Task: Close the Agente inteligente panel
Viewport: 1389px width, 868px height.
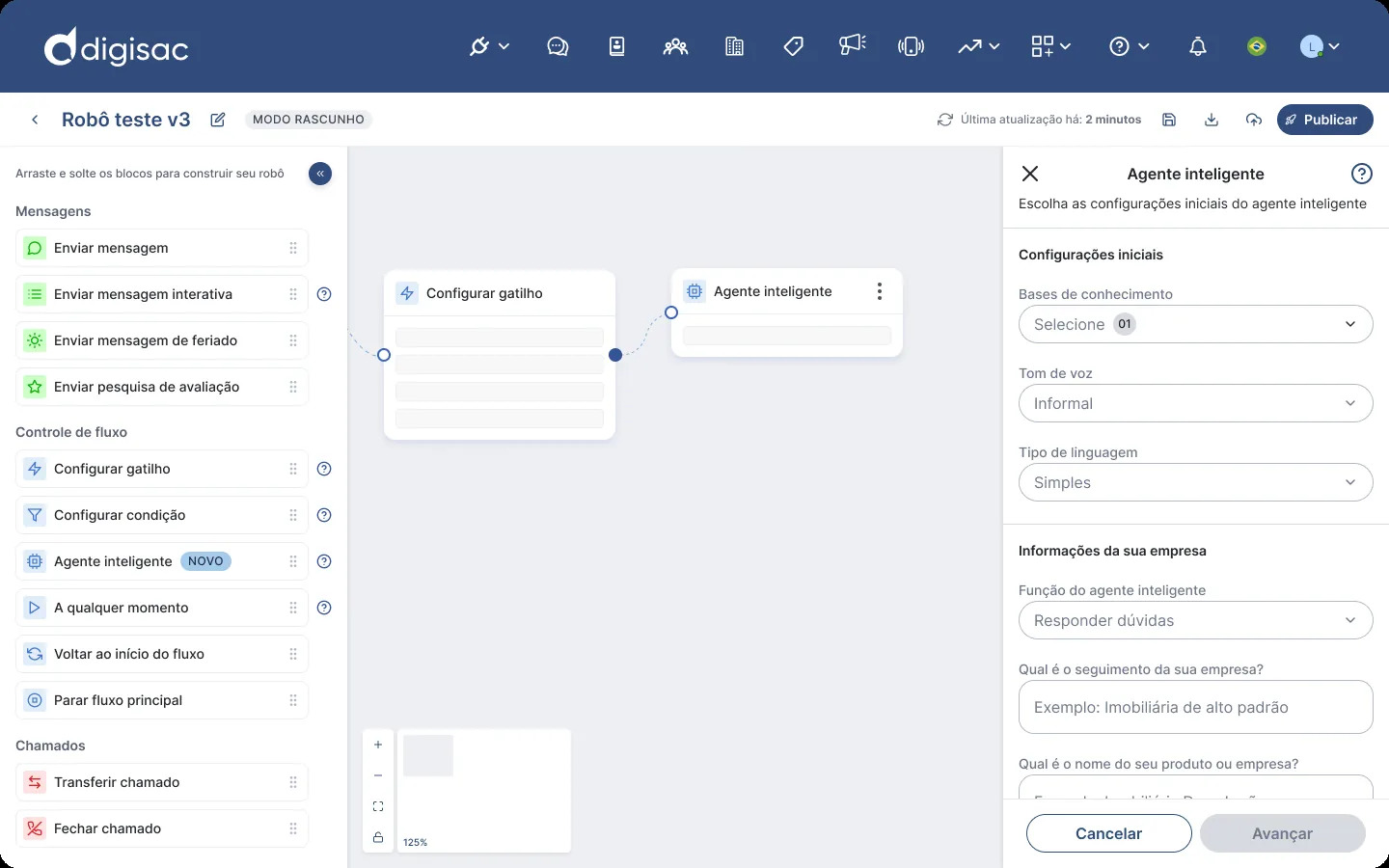Action: [1030, 174]
